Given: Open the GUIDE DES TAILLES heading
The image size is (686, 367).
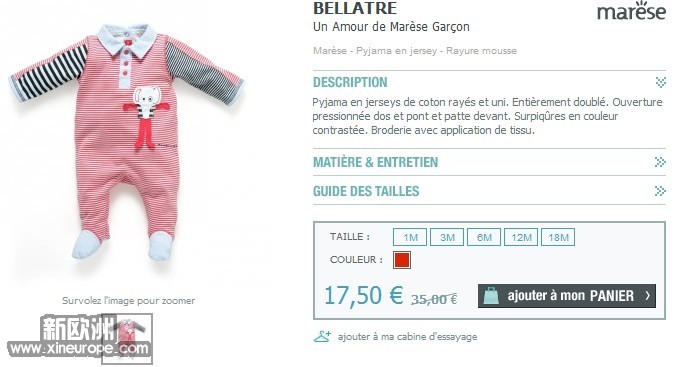Looking at the screenshot, I should point(366,191).
